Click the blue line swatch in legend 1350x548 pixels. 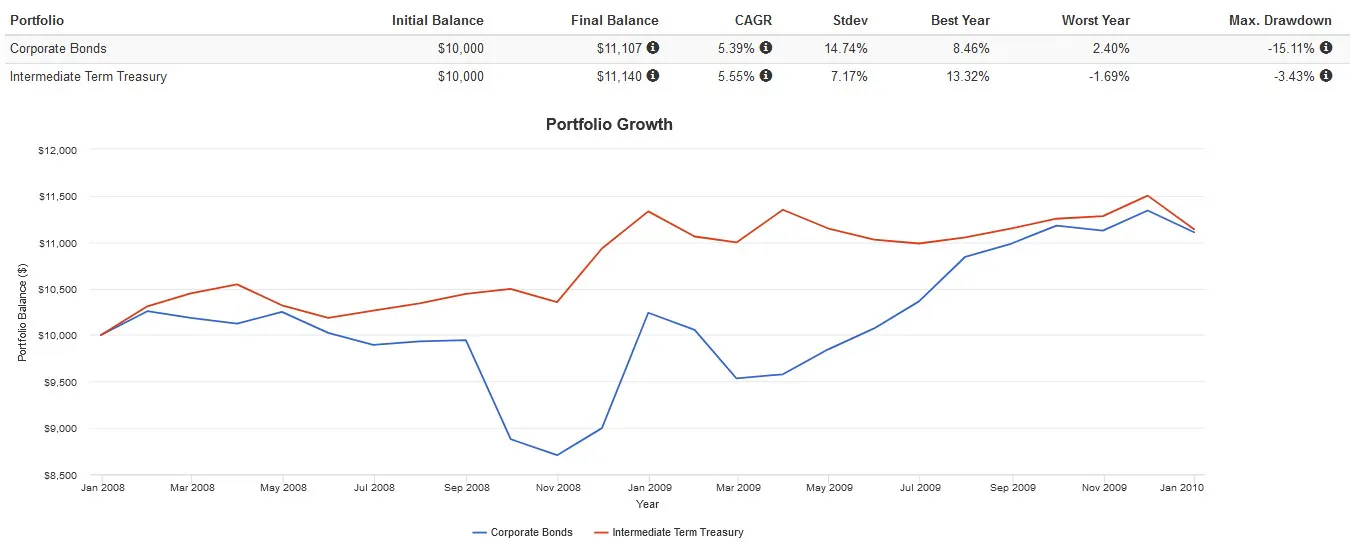[479, 533]
